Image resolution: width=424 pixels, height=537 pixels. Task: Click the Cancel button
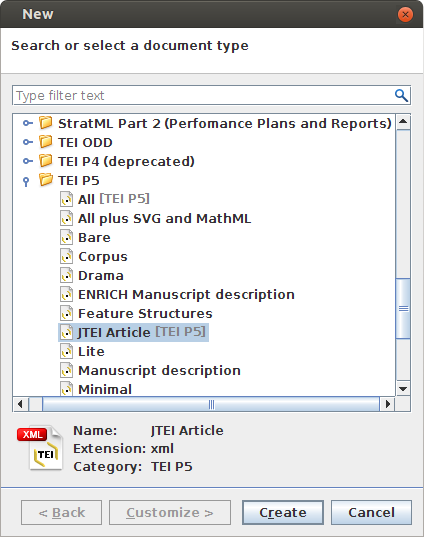371,512
